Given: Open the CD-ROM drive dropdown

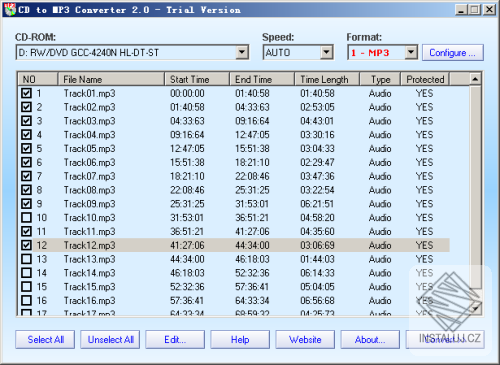Looking at the screenshot, I should pos(242,52).
